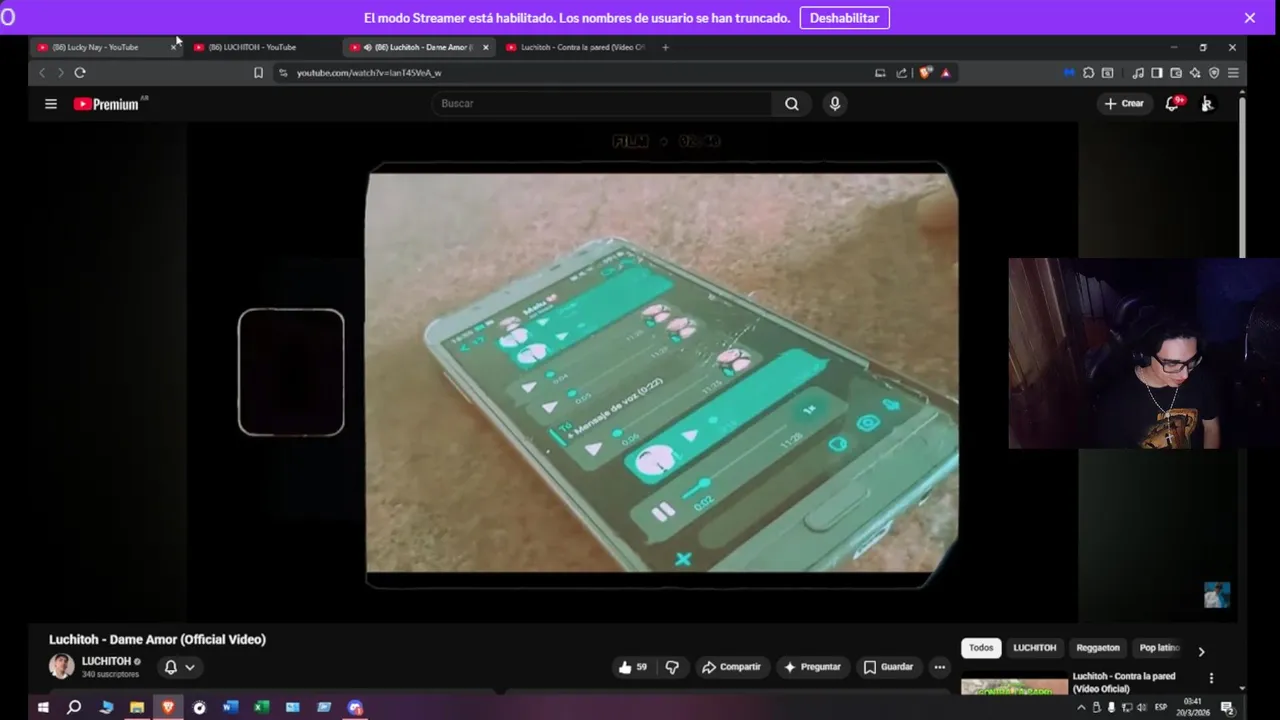
Task: Select the Pop latino filter chip
Action: click(x=1160, y=648)
